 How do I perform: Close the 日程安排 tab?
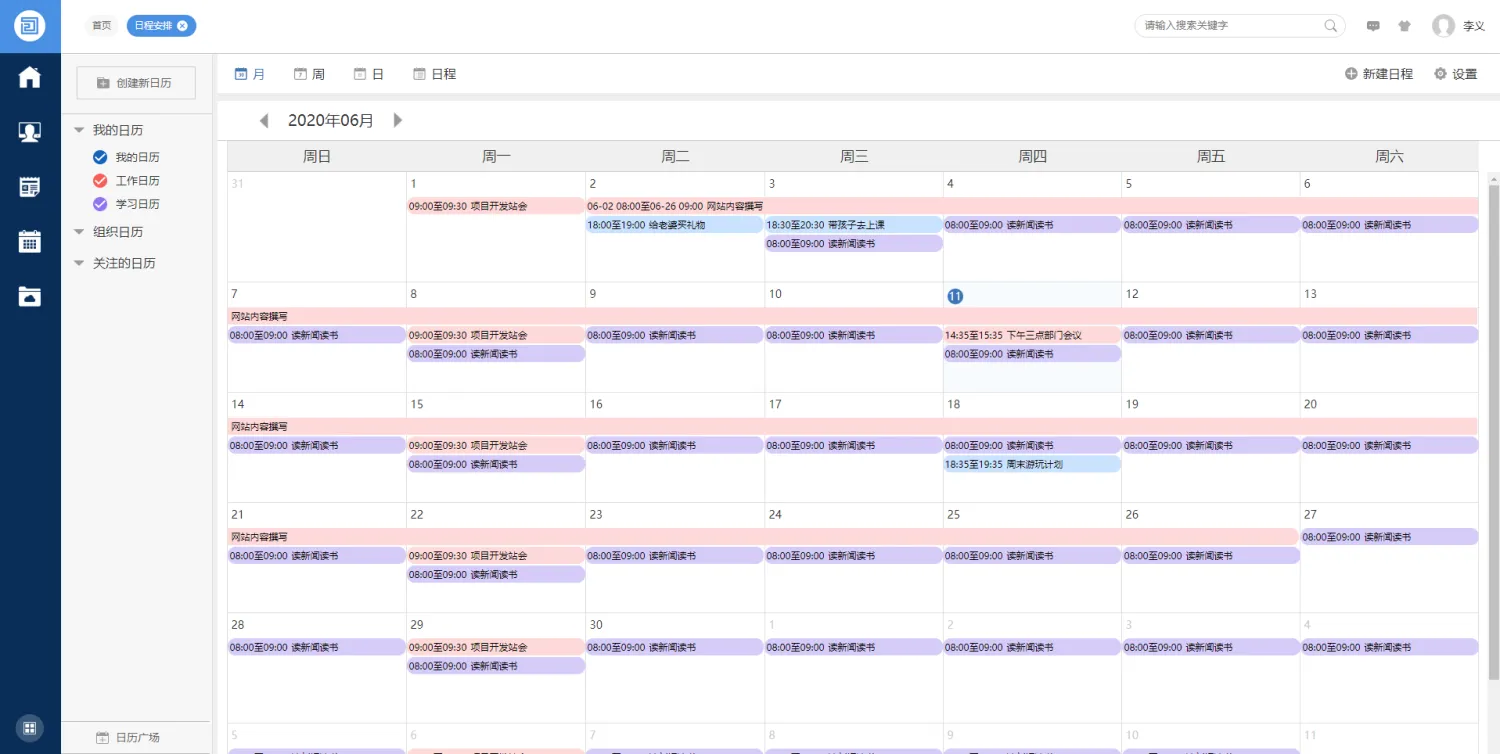click(x=182, y=26)
